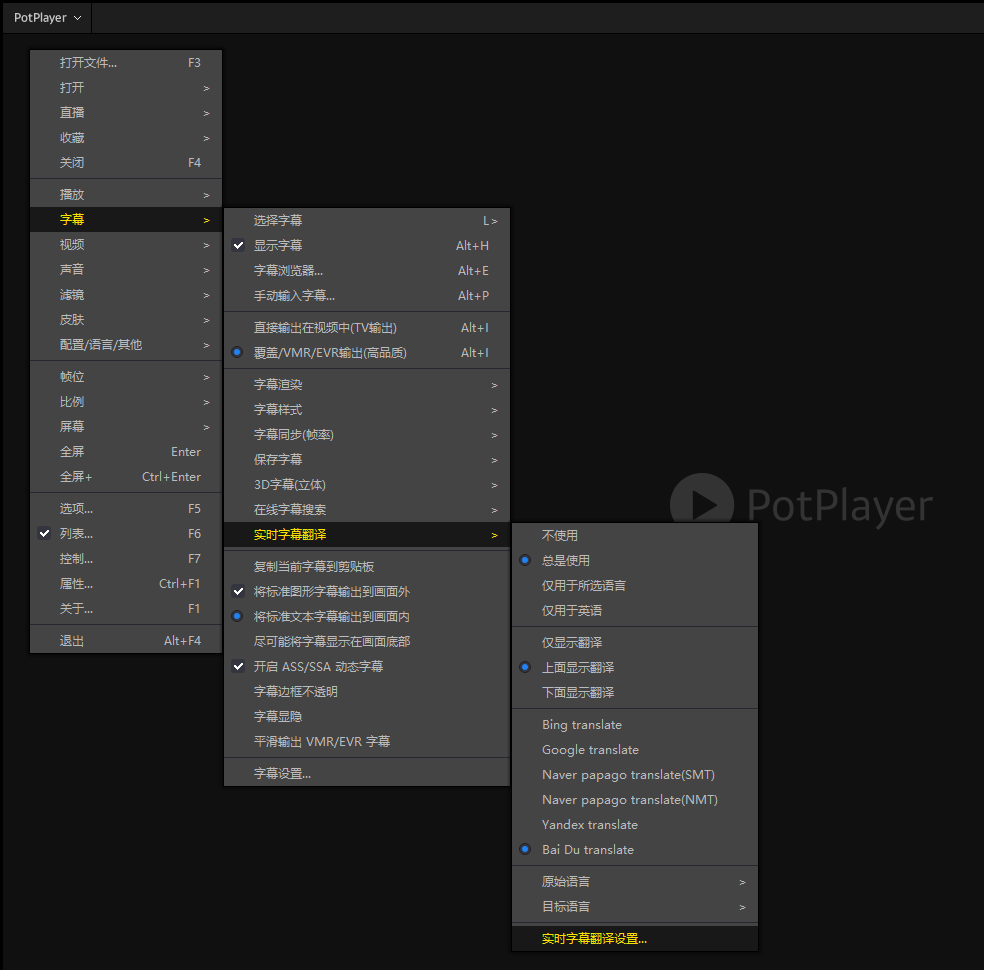984x970 pixels.
Task: Open the 声音 submenu
Action: click(126, 270)
